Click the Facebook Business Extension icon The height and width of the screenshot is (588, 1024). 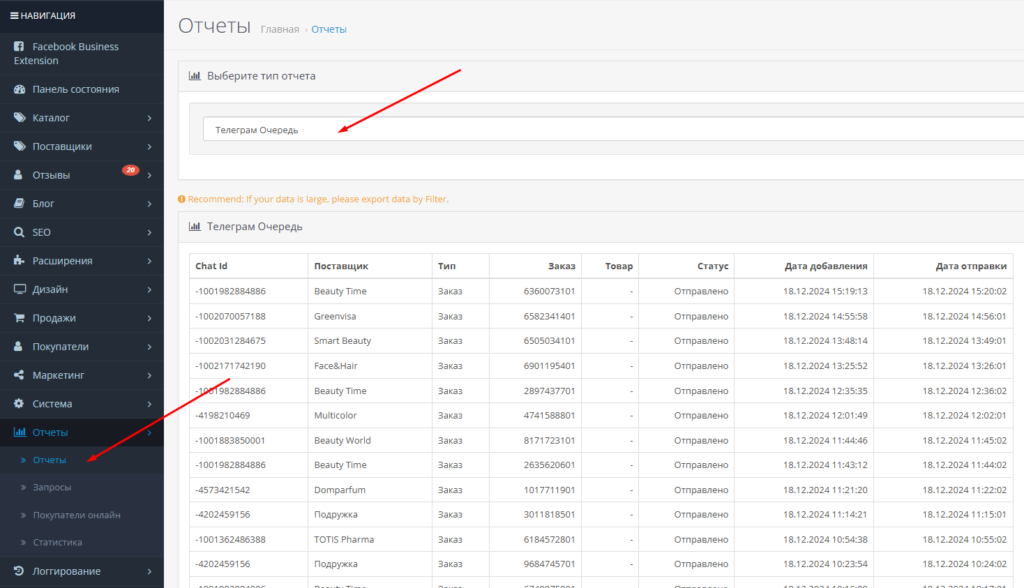pyautogui.click(x=20, y=47)
